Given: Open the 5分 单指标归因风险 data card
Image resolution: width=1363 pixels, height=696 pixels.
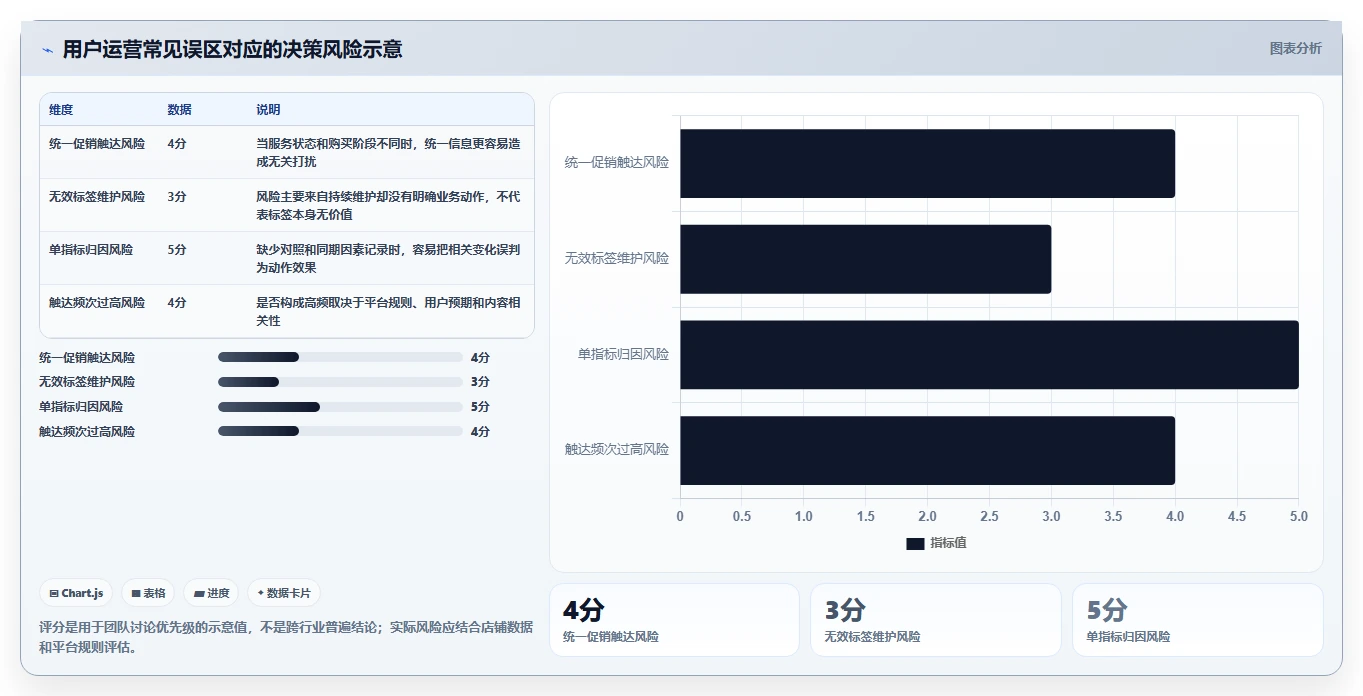Looking at the screenshot, I should [1198, 620].
